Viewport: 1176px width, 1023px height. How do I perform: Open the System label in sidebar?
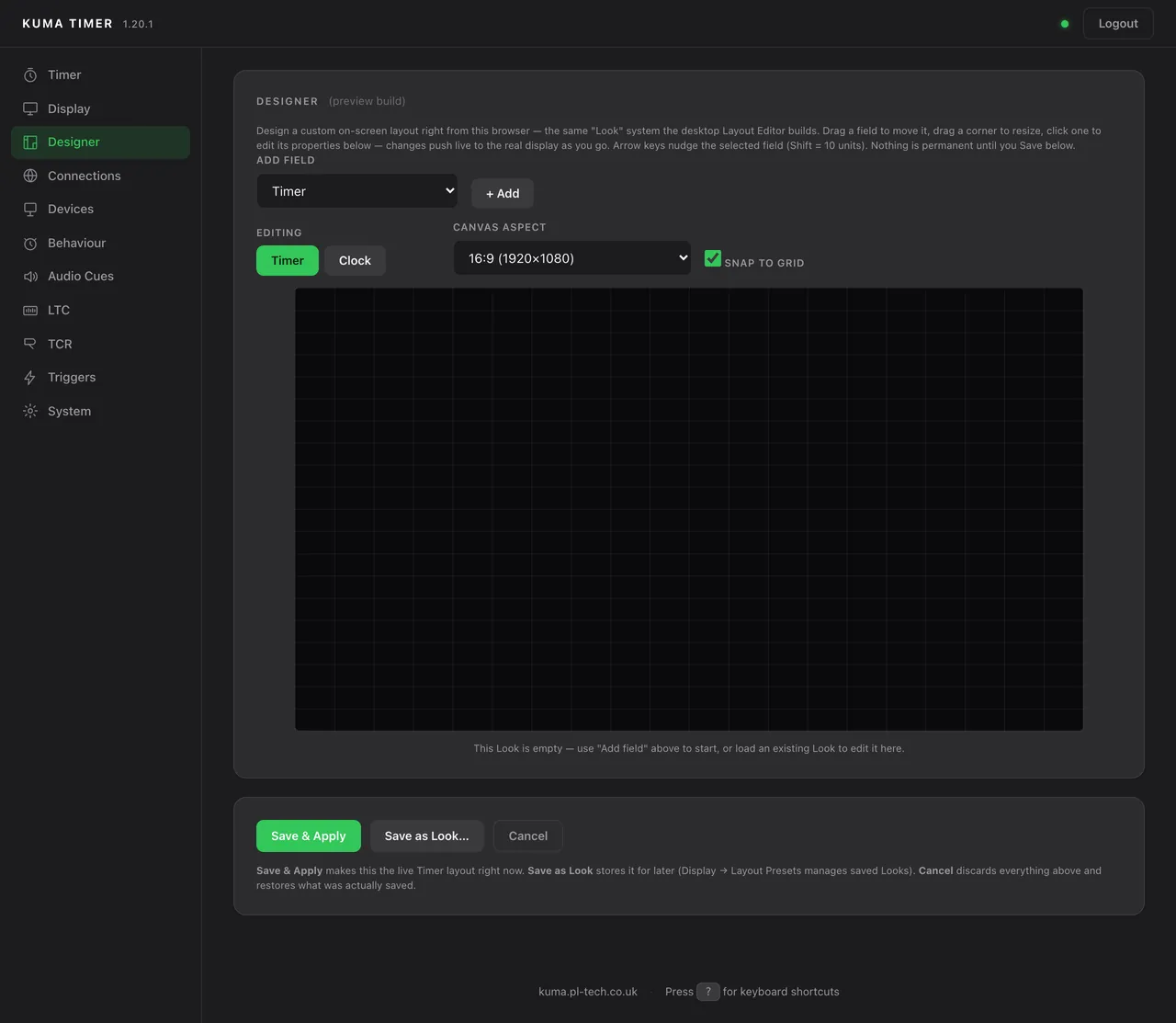(x=70, y=411)
